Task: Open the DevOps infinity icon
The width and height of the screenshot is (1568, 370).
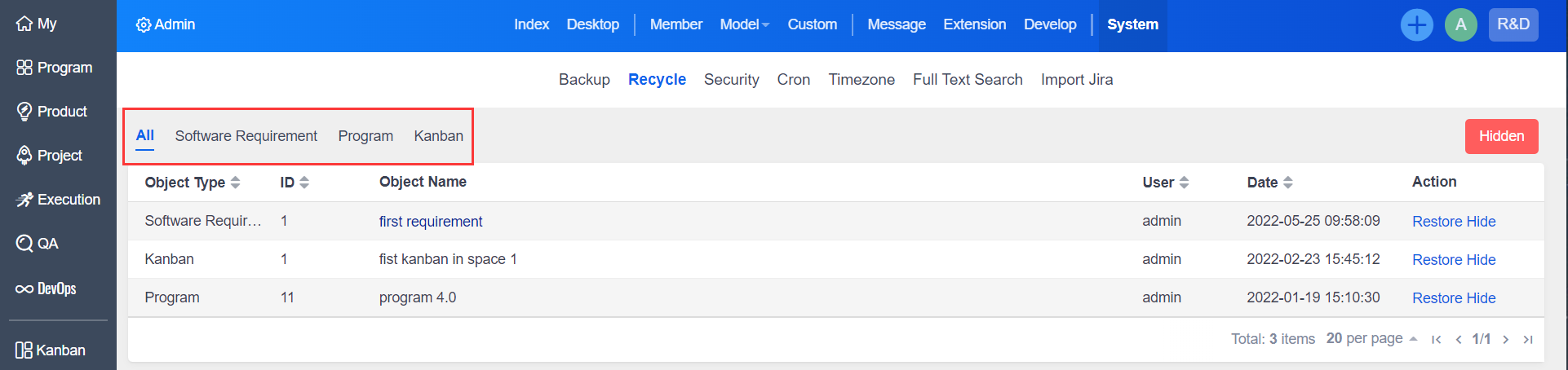Action: tap(24, 289)
